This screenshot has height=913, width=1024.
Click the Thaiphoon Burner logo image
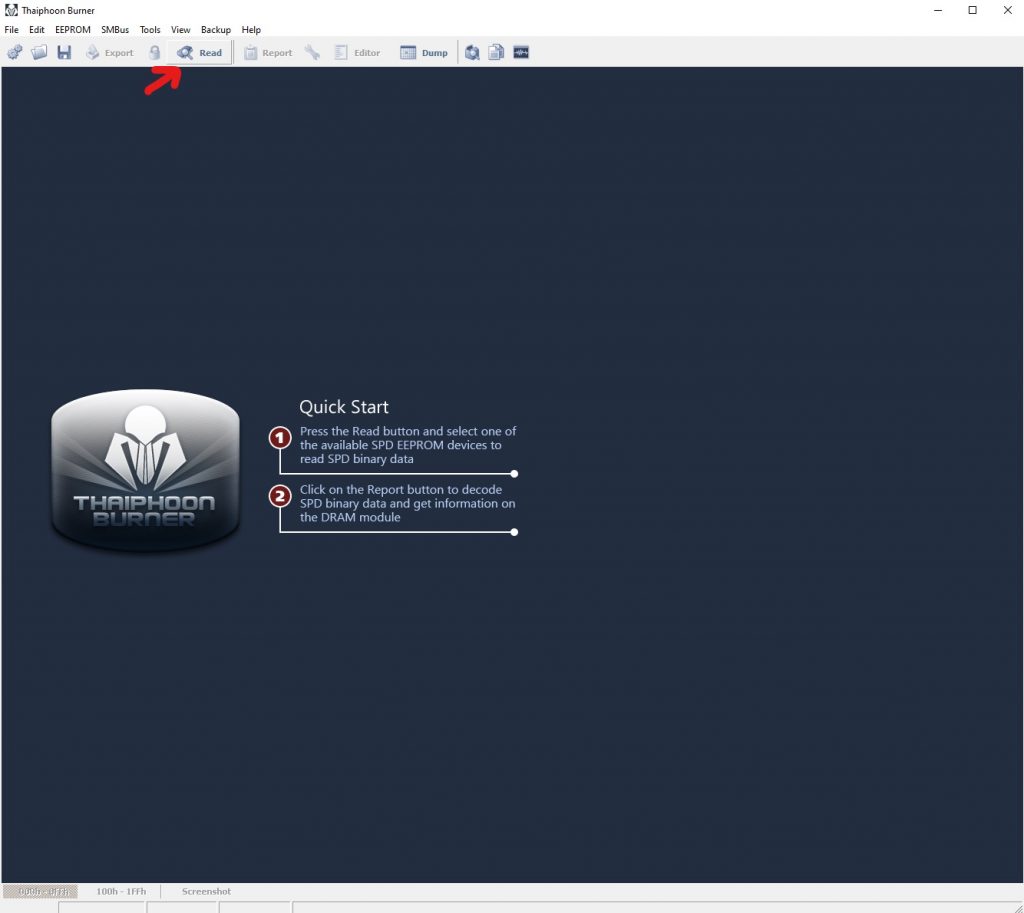pos(145,470)
